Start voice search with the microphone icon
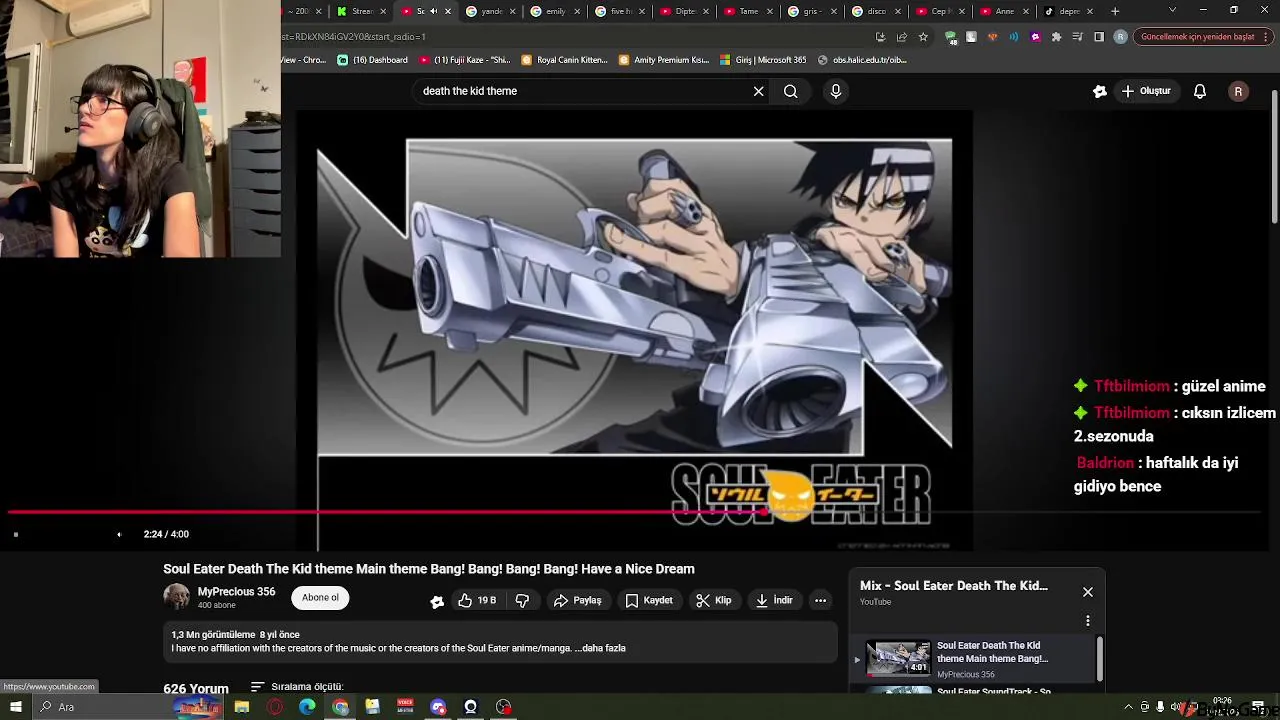This screenshot has height=720, width=1280. point(836,91)
